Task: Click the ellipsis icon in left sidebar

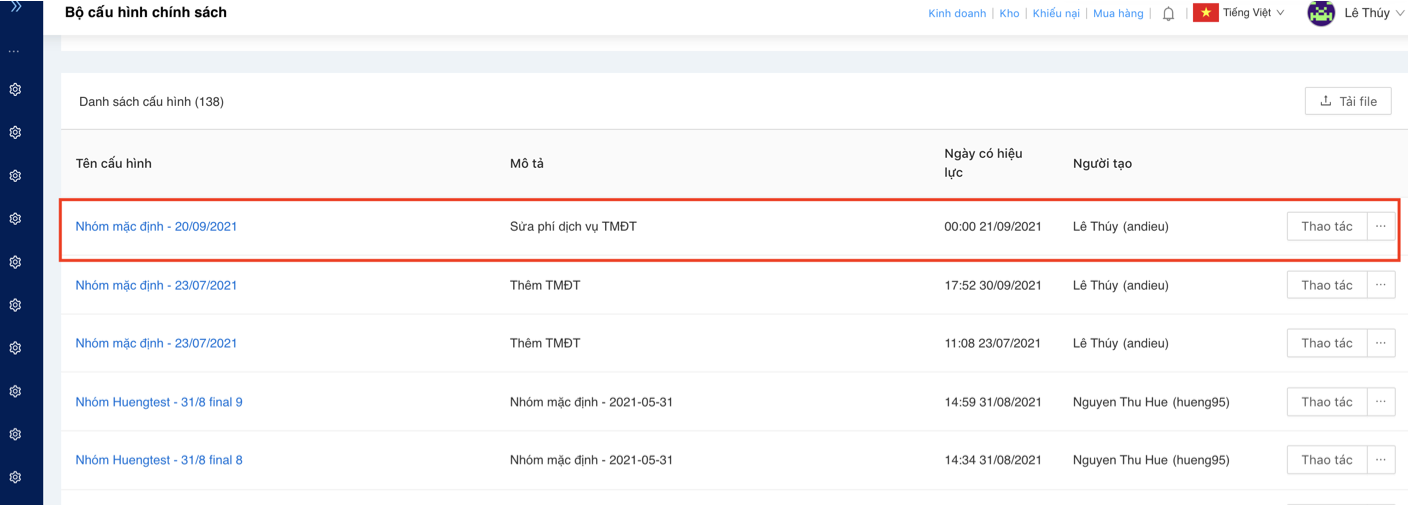Action: pyautogui.click(x=15, y=50)
